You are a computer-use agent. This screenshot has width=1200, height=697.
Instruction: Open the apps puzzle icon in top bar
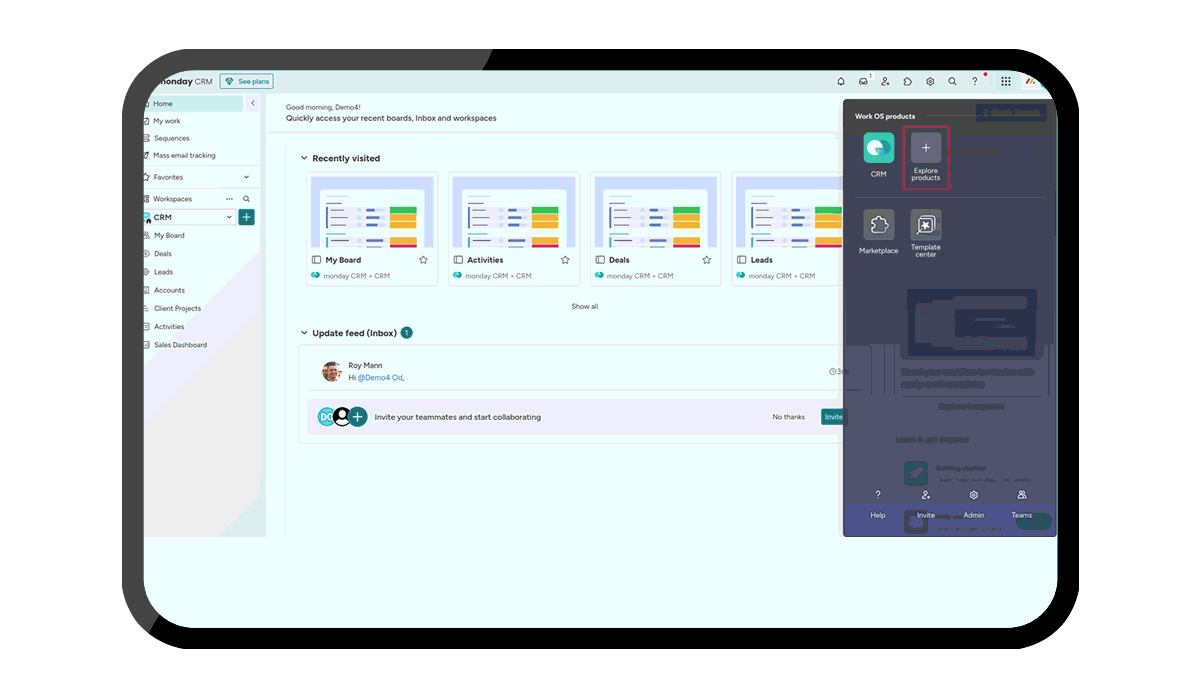point(907,82)
